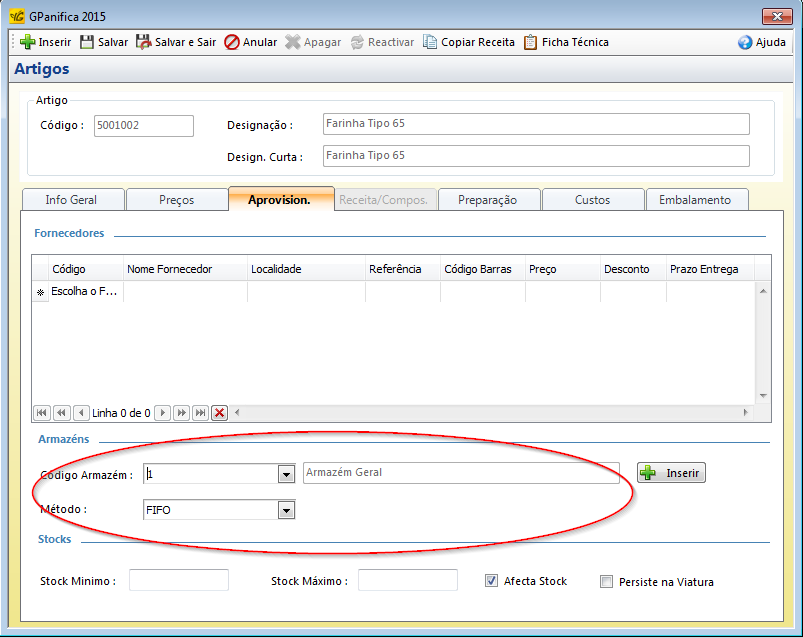Delete row with red X navigator button
The height and width of the screenshot is (638, 803).
[219, 412]
